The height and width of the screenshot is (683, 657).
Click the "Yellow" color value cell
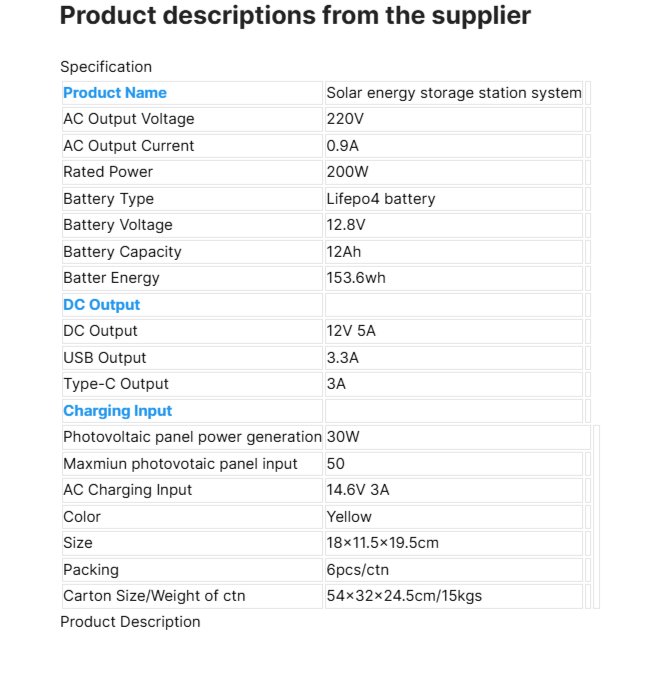click(349, 517)
